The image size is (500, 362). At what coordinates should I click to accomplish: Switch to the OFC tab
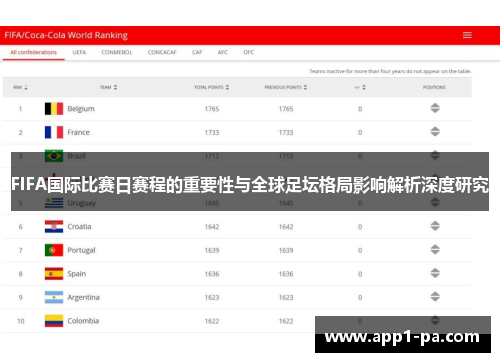249,52
